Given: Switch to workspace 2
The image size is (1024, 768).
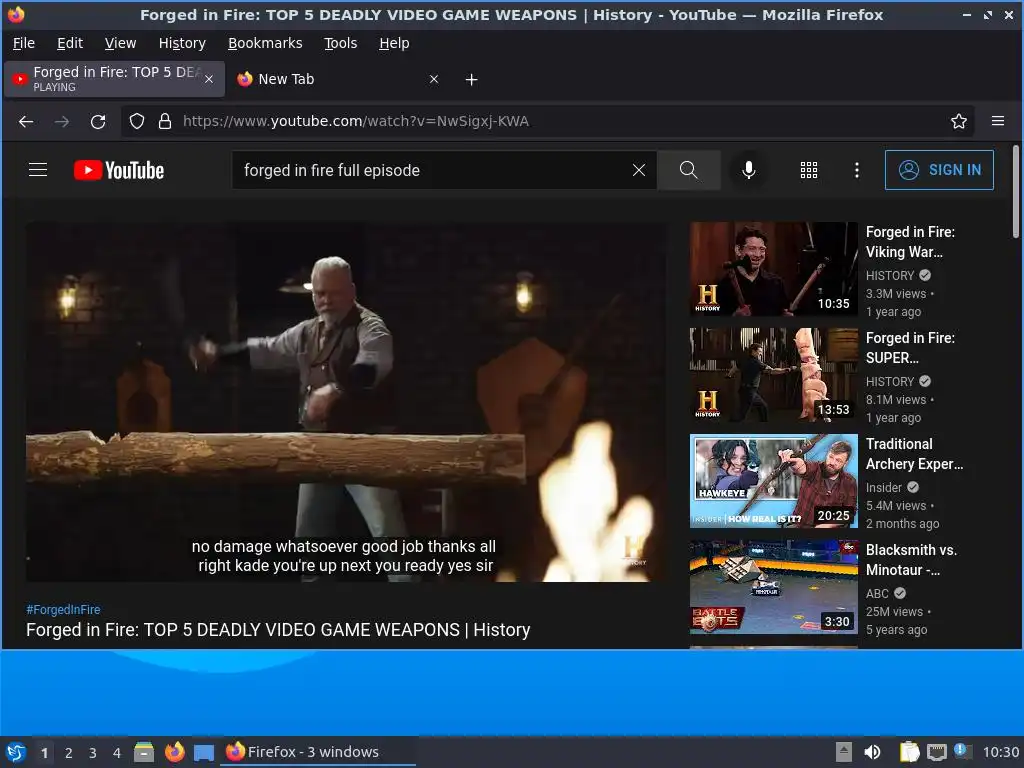Looking at the screenshot, I should (69, 753).
